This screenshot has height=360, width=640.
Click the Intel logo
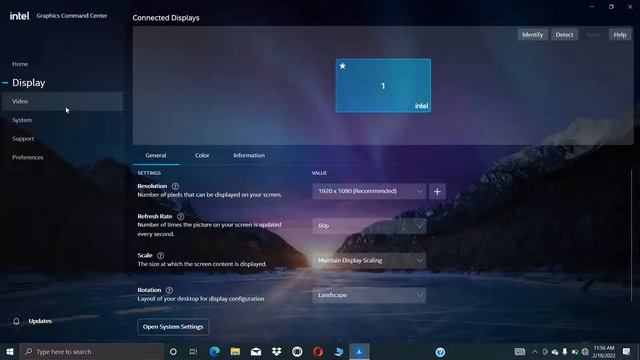(x=19, y=16)
